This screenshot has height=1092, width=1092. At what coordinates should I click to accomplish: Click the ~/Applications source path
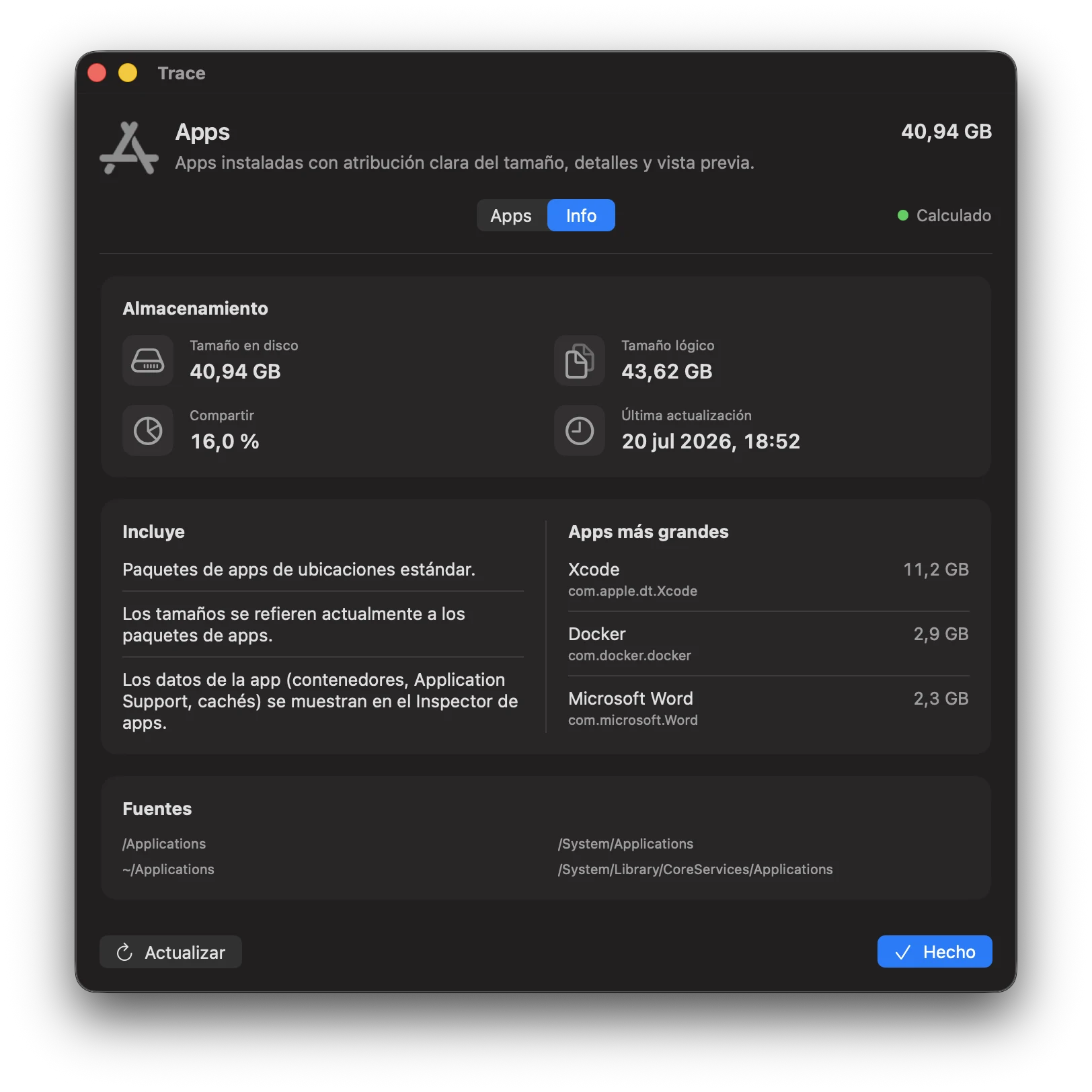click(168, 869)
